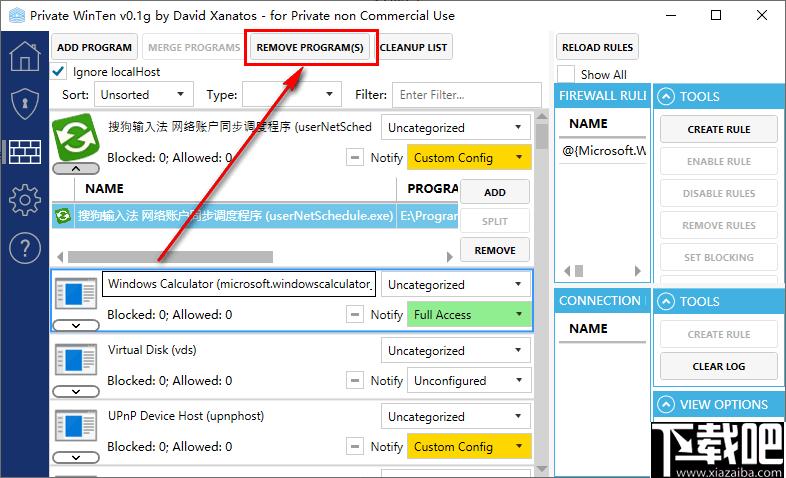This screenshot has width=786, height=478.
Task: Open the help question mark icon
Action: tap(25, 248)
